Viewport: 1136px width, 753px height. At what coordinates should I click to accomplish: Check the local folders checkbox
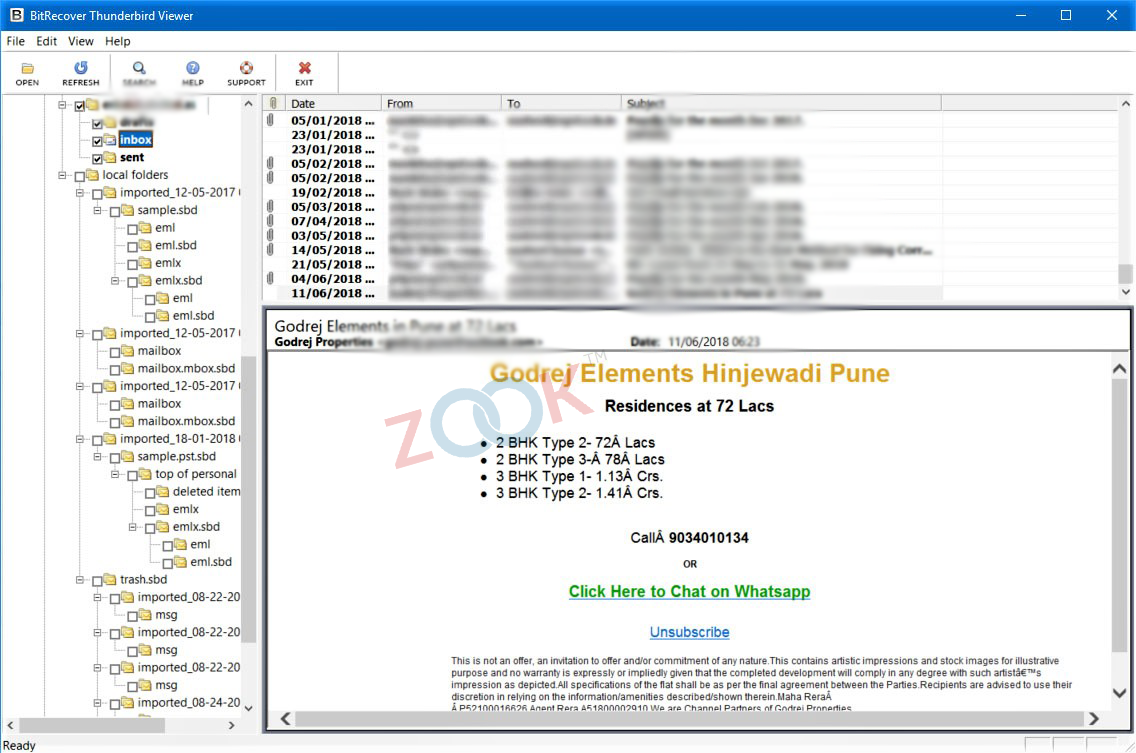tap(80, 176)
